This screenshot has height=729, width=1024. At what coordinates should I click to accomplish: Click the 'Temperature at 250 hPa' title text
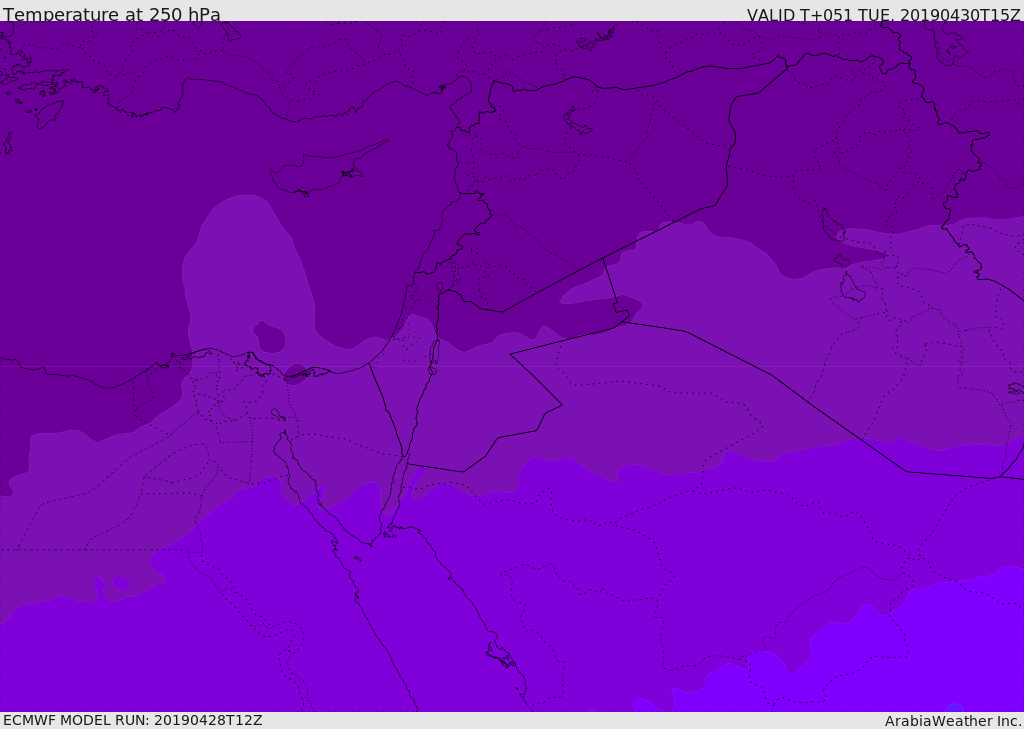(x=112, y=14)
